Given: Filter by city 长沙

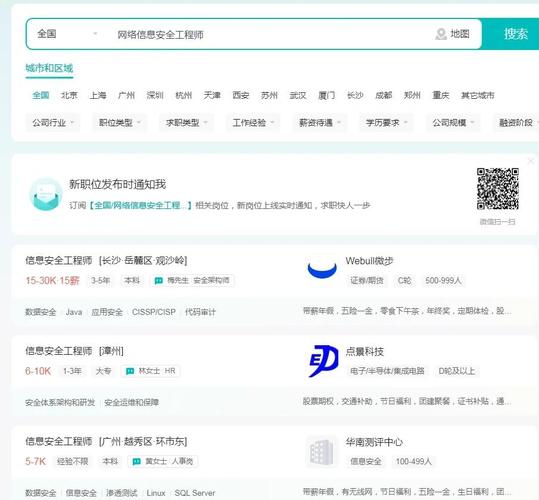Looking at the screenshot, I should (355, 95).
